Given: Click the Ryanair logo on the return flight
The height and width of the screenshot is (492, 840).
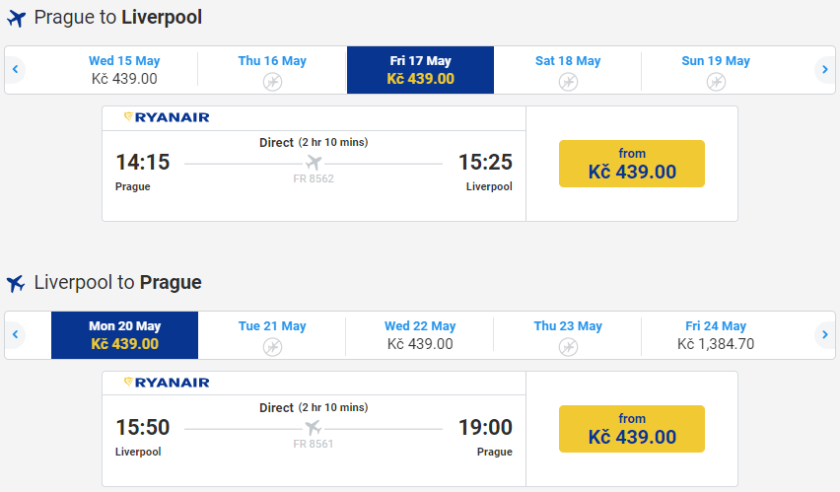Looking at the screenshot, I should coord(166,382).
